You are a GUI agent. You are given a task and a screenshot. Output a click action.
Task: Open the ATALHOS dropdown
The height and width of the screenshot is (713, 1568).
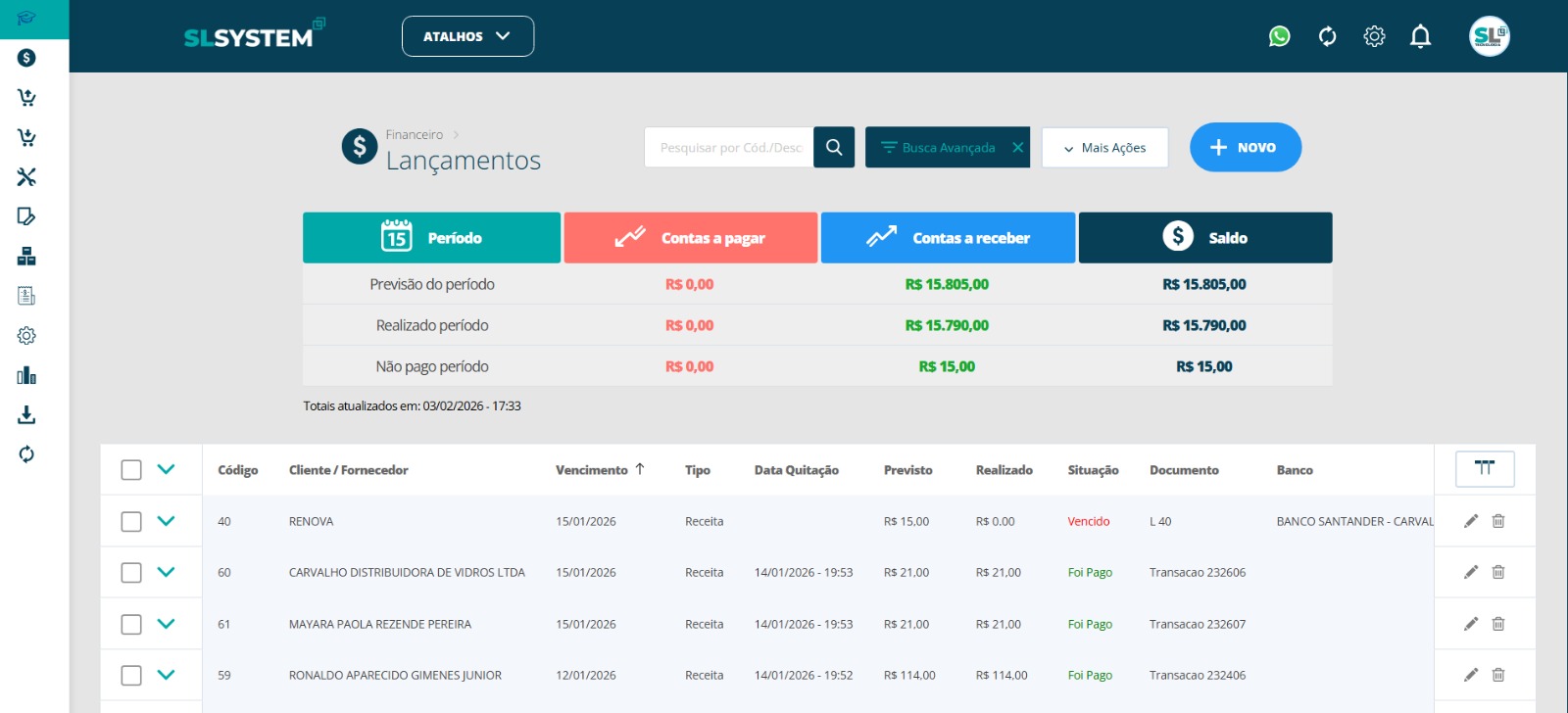coord(467,36)
